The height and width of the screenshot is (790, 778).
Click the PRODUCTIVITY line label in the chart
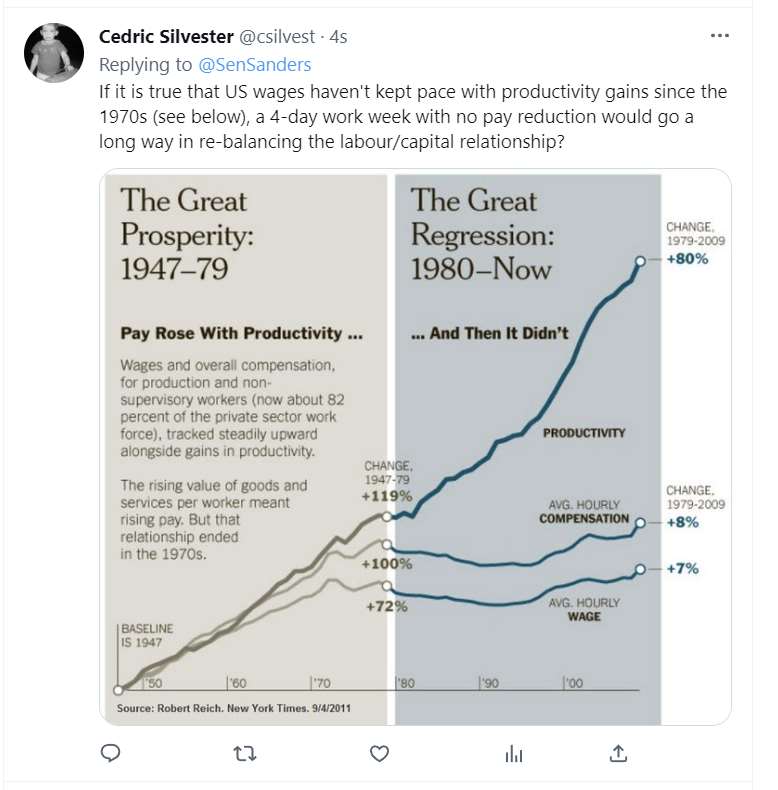[584, 433]
